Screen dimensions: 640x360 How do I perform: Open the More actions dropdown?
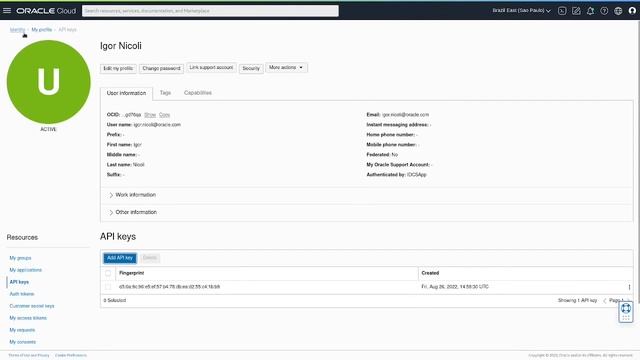(x=286, y=68)
